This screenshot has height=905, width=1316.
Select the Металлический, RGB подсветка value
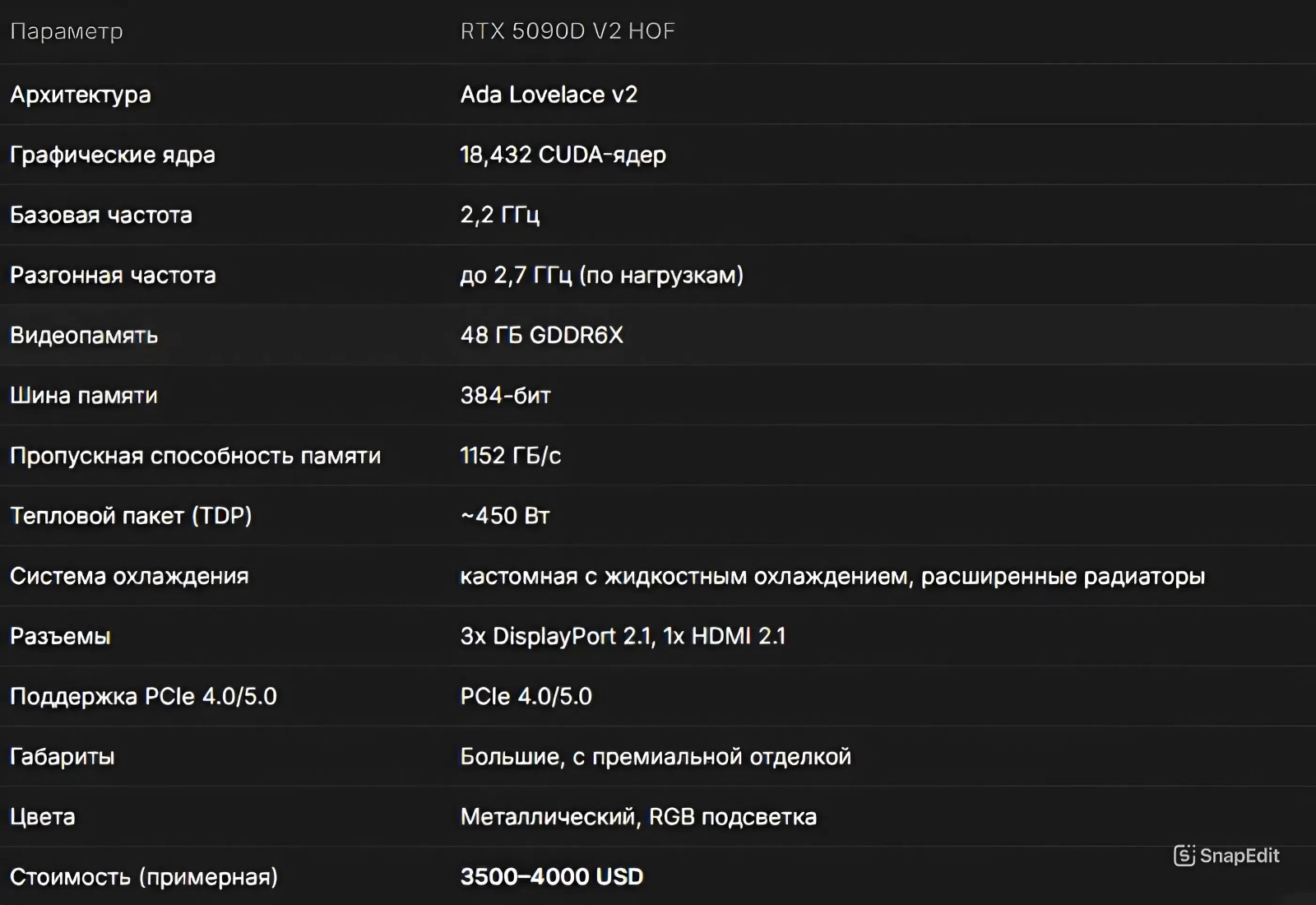pyautogui.click(x=639, y=816)
